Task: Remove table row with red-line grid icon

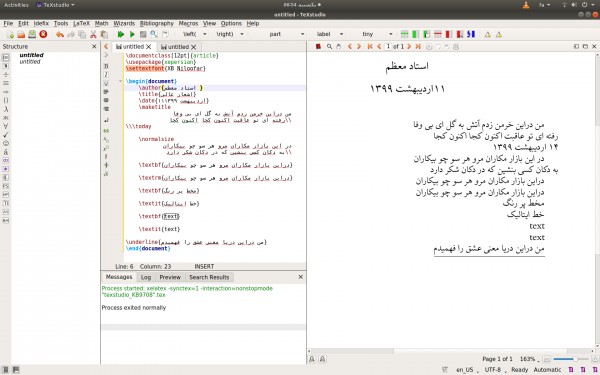Action: pos(438,34)
